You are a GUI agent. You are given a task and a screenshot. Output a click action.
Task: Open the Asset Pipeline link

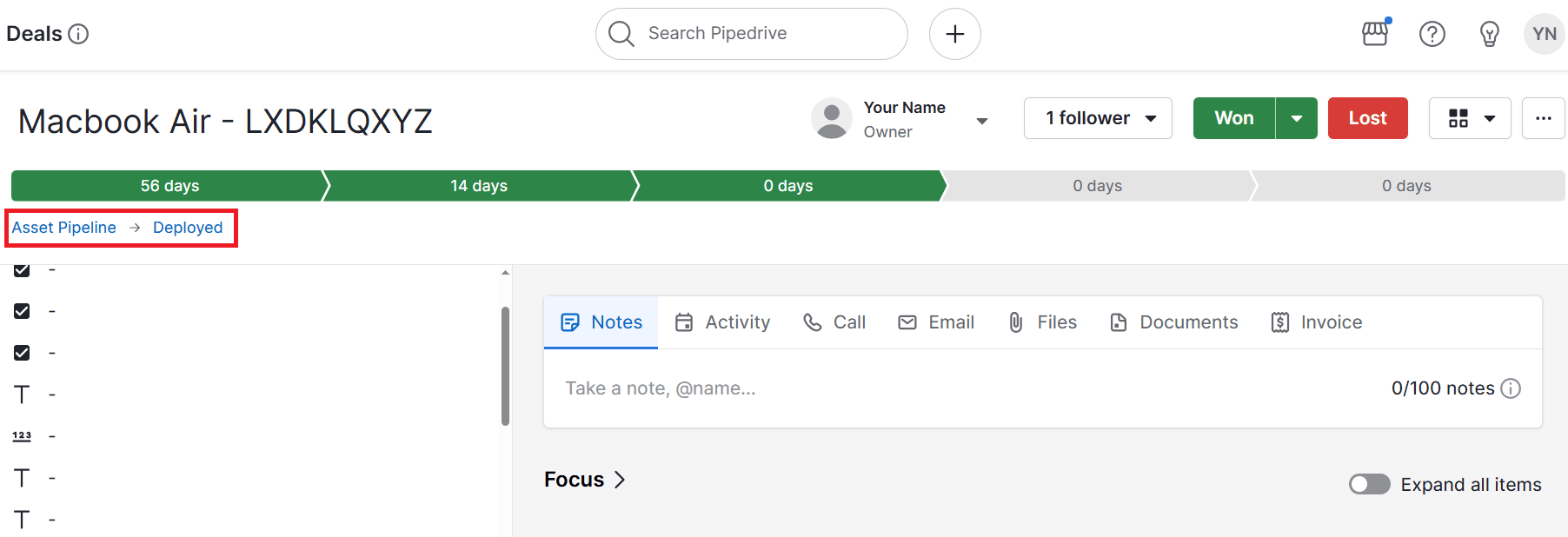[63, 227]
